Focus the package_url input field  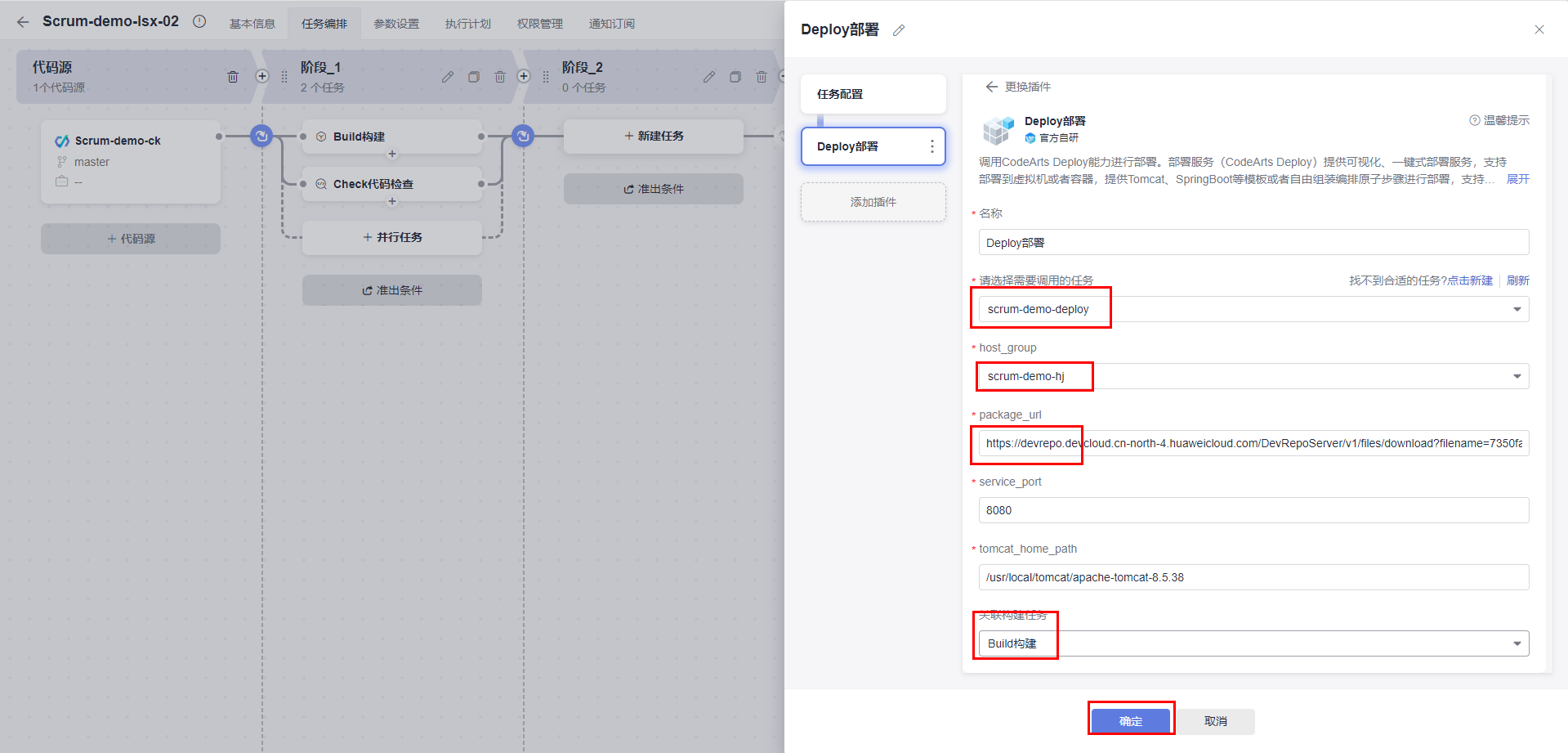click(x=1253, y=443)
